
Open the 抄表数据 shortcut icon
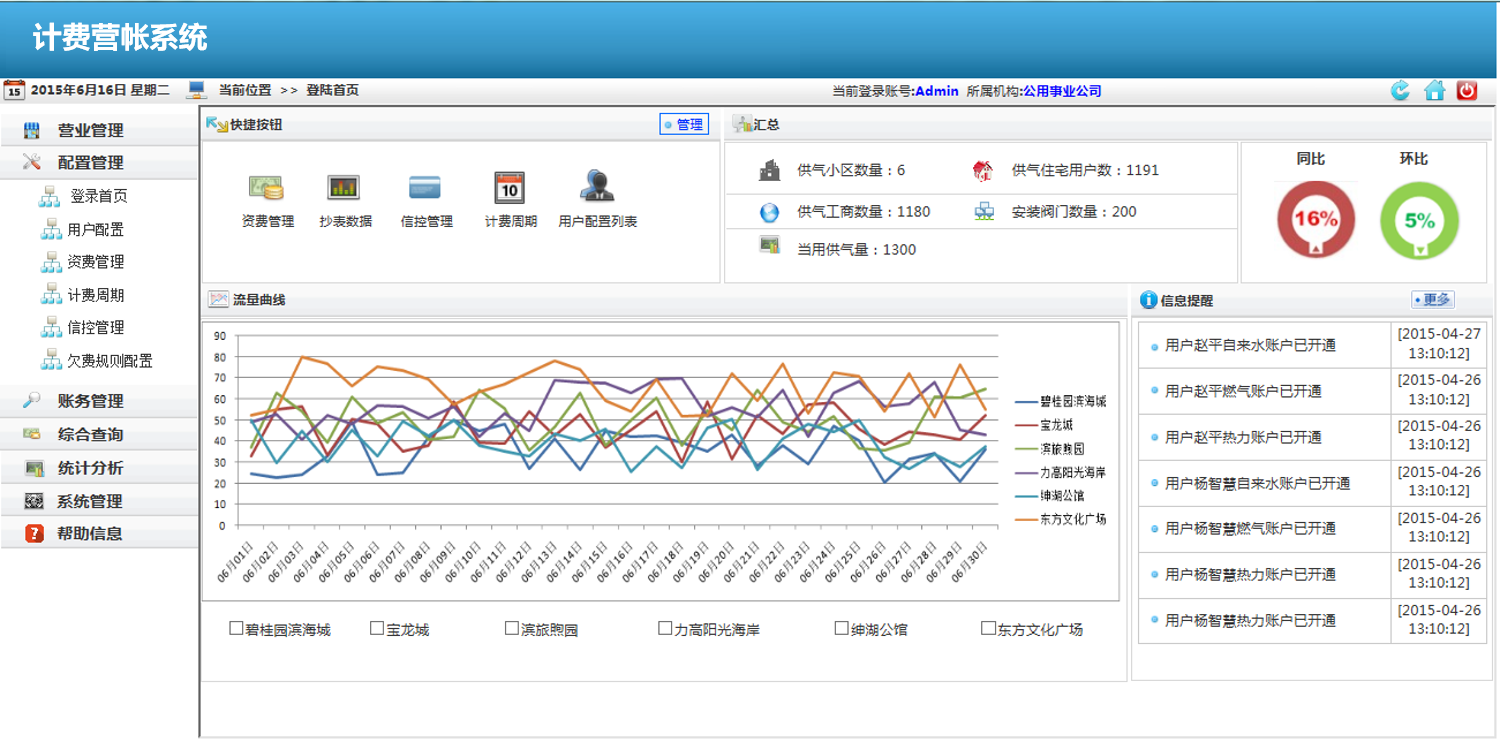[x=343, y=187]
